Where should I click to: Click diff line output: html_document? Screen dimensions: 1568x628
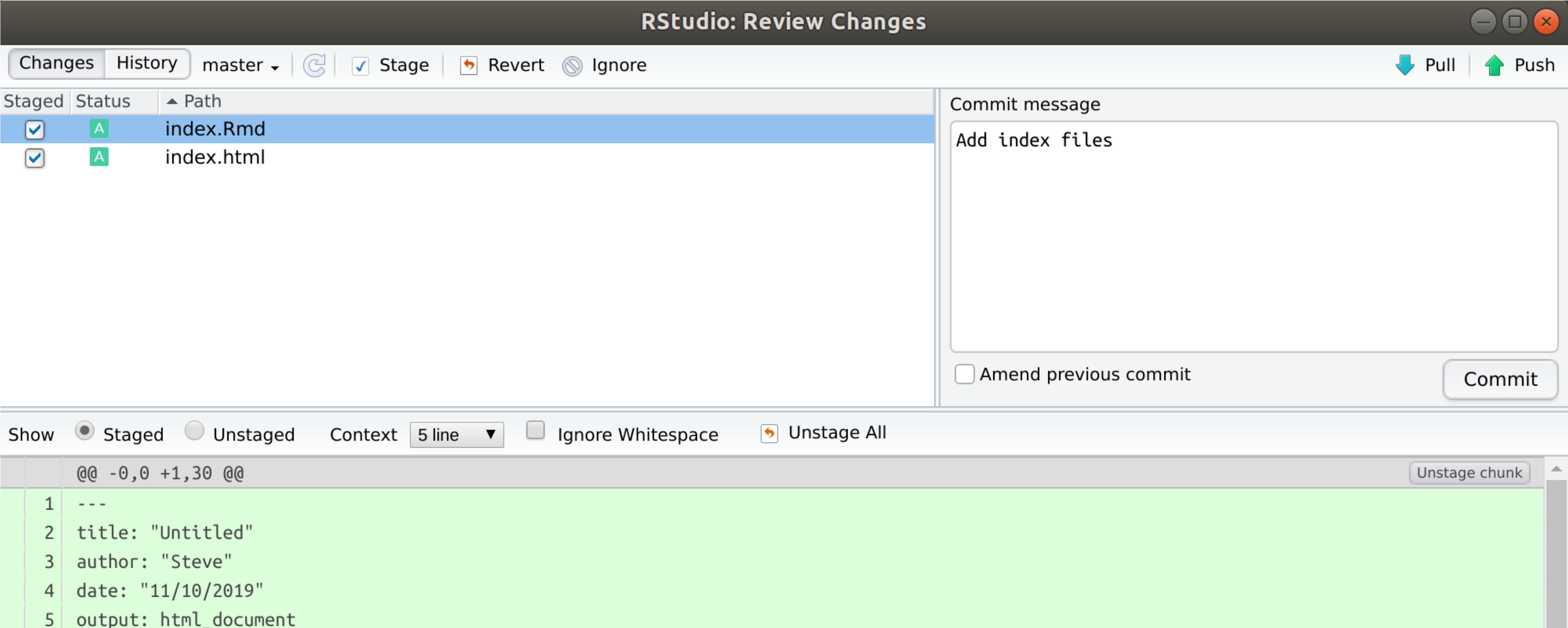[186, 619]
